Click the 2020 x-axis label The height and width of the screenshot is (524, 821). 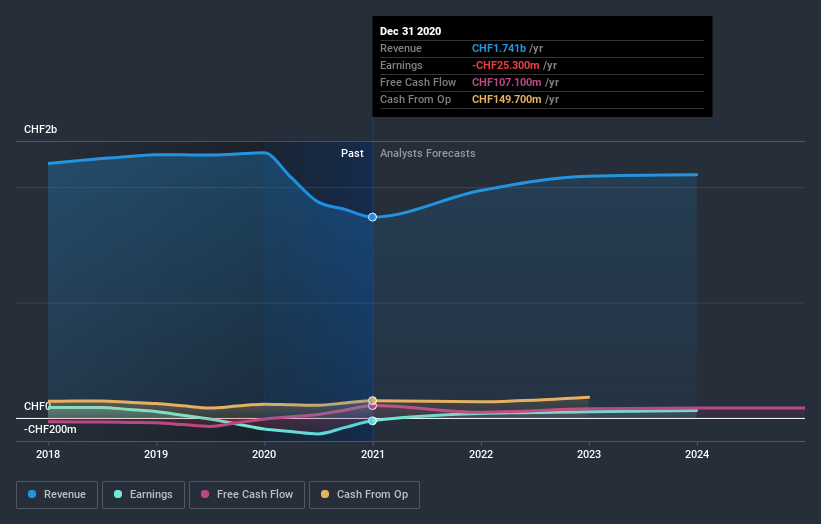(264, 454)
